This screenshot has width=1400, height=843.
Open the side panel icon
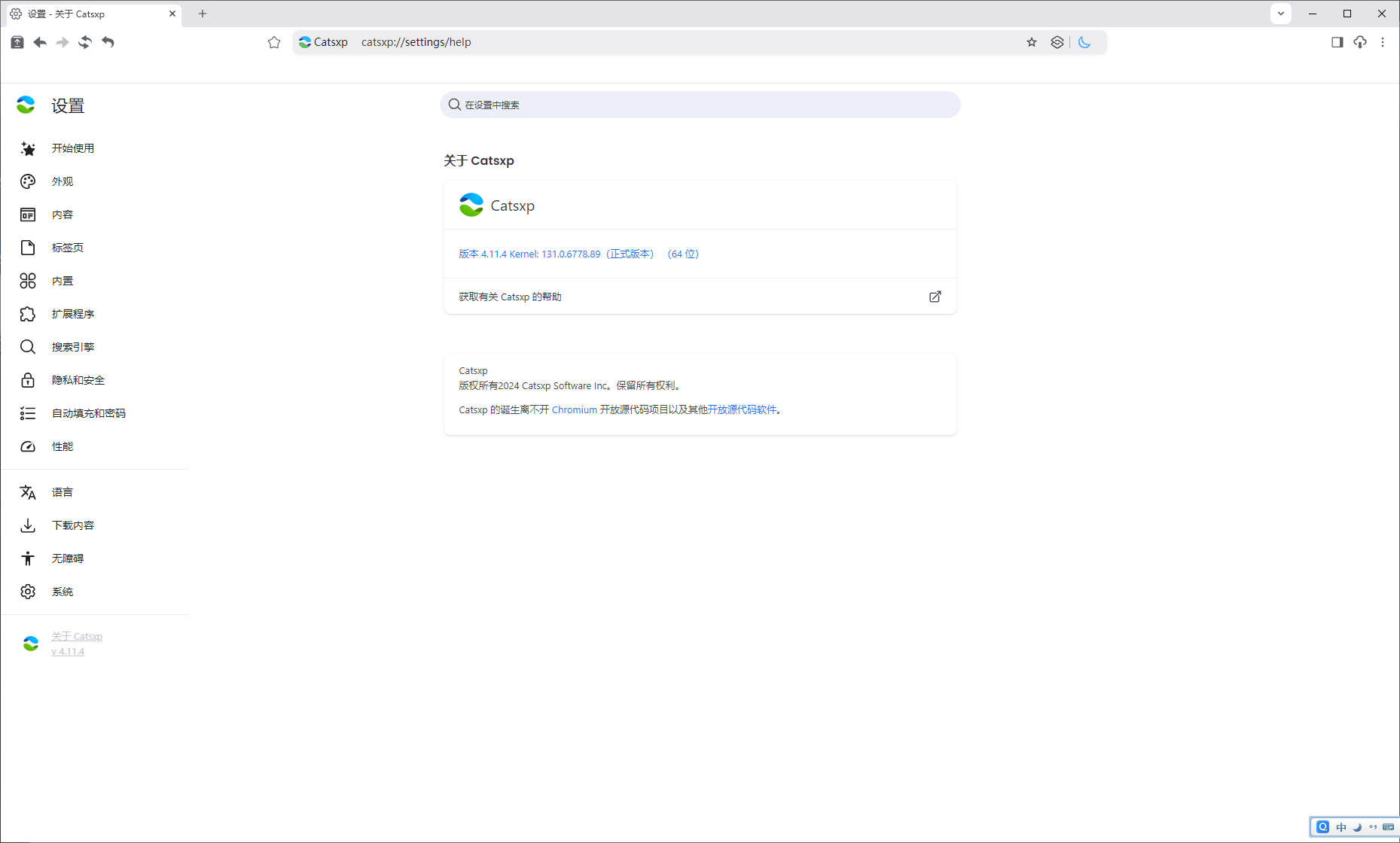1337,42
